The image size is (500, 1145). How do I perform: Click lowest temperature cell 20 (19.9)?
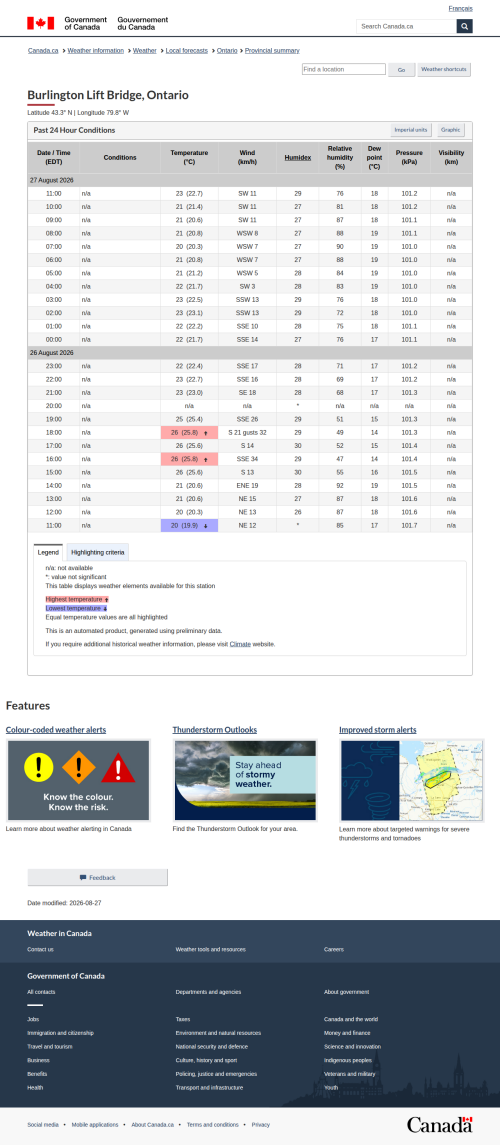189,525
